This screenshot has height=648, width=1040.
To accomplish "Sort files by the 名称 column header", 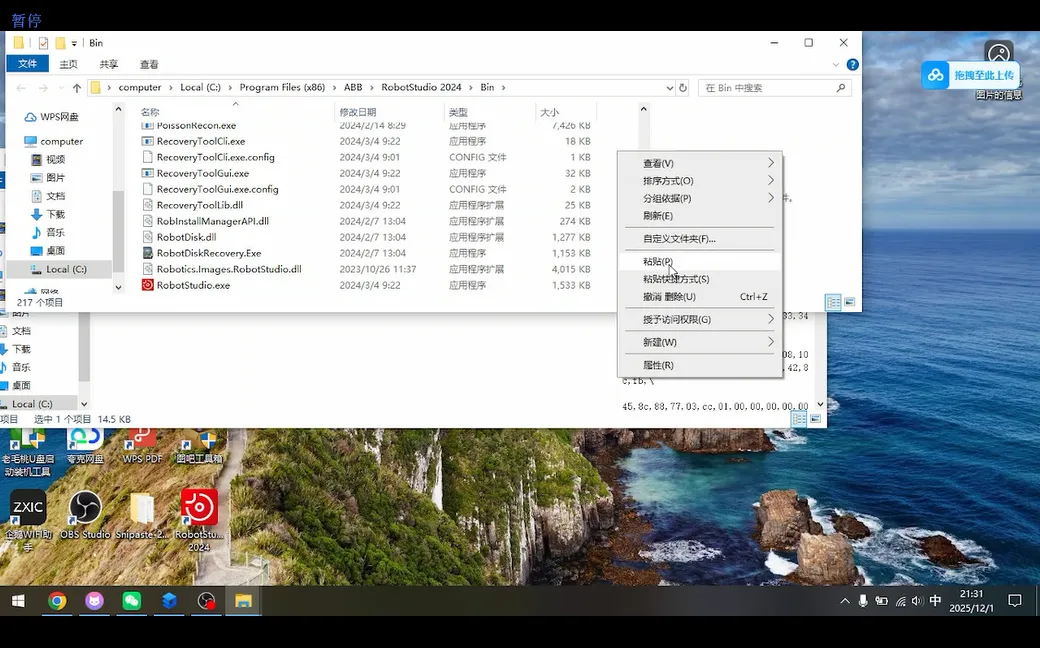I will tap(150, 112).
